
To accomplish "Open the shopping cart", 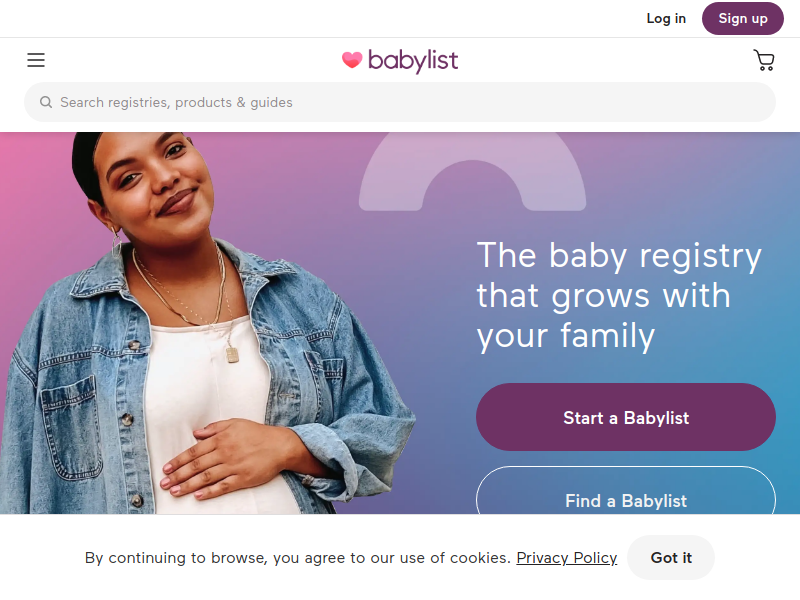I will (x=764, y=60).
